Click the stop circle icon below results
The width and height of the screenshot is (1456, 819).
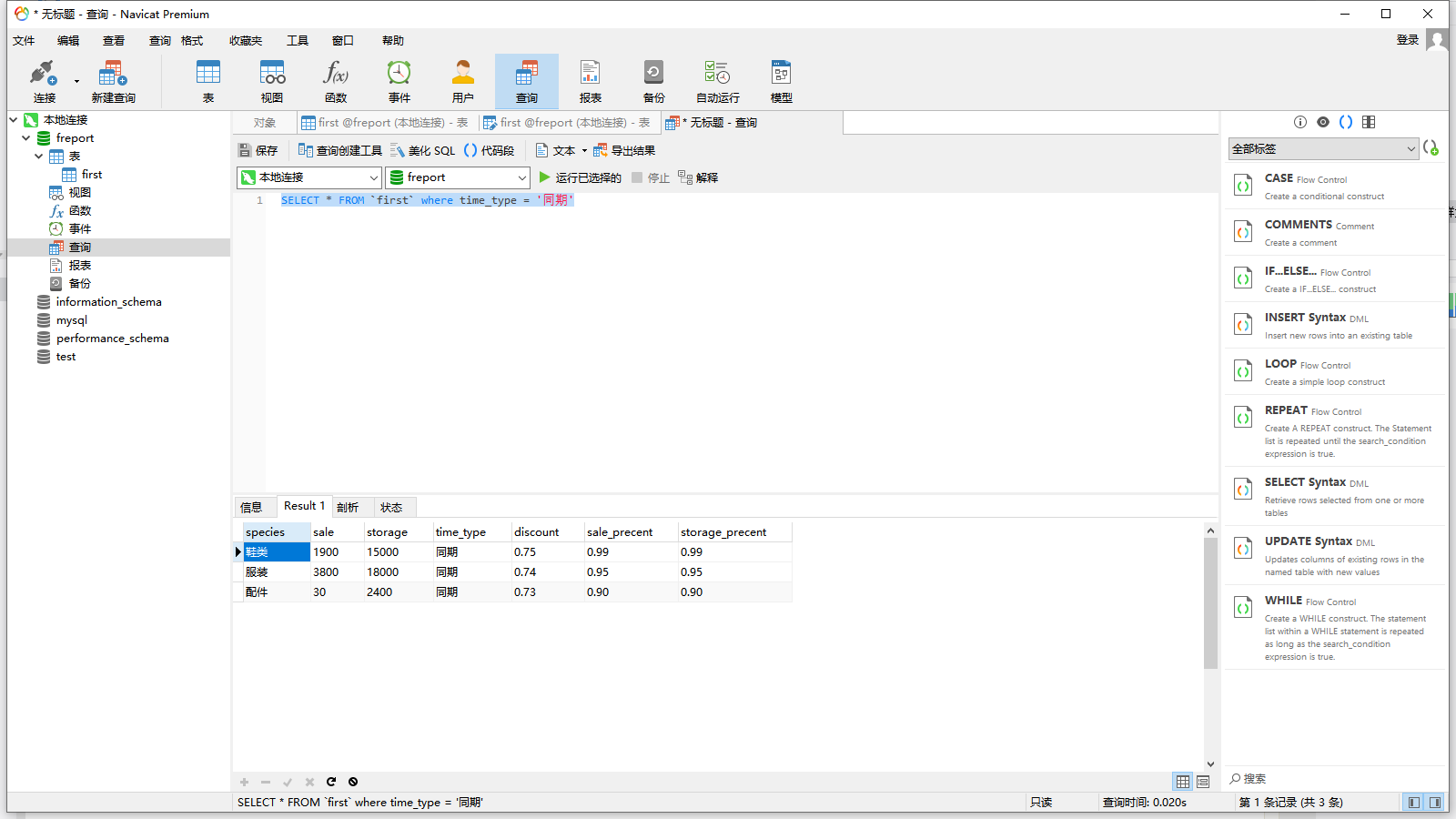pyautogui.click(x=353, y=782)
